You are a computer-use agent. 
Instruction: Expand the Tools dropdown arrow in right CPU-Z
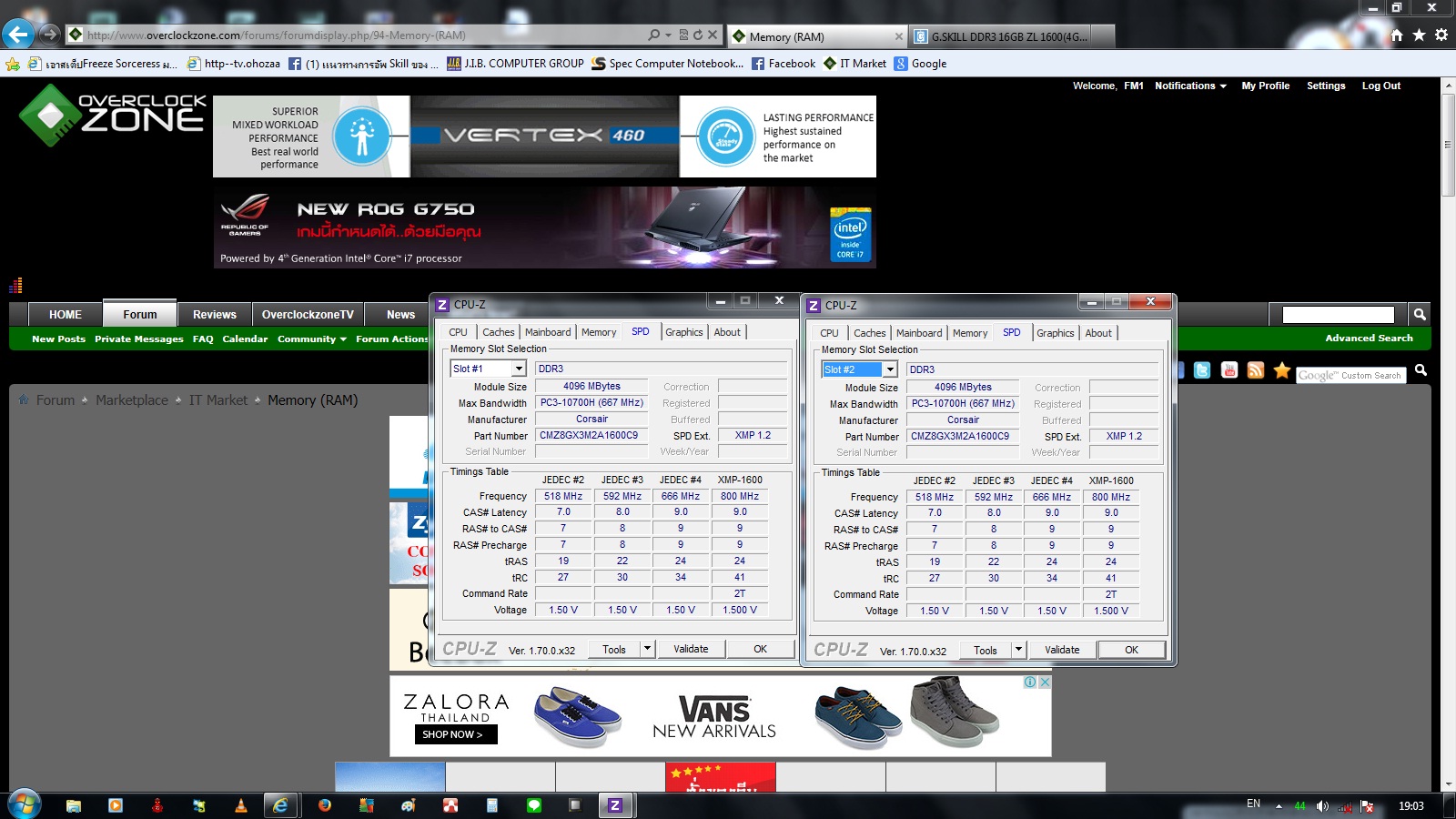(x=1018, y=650)
